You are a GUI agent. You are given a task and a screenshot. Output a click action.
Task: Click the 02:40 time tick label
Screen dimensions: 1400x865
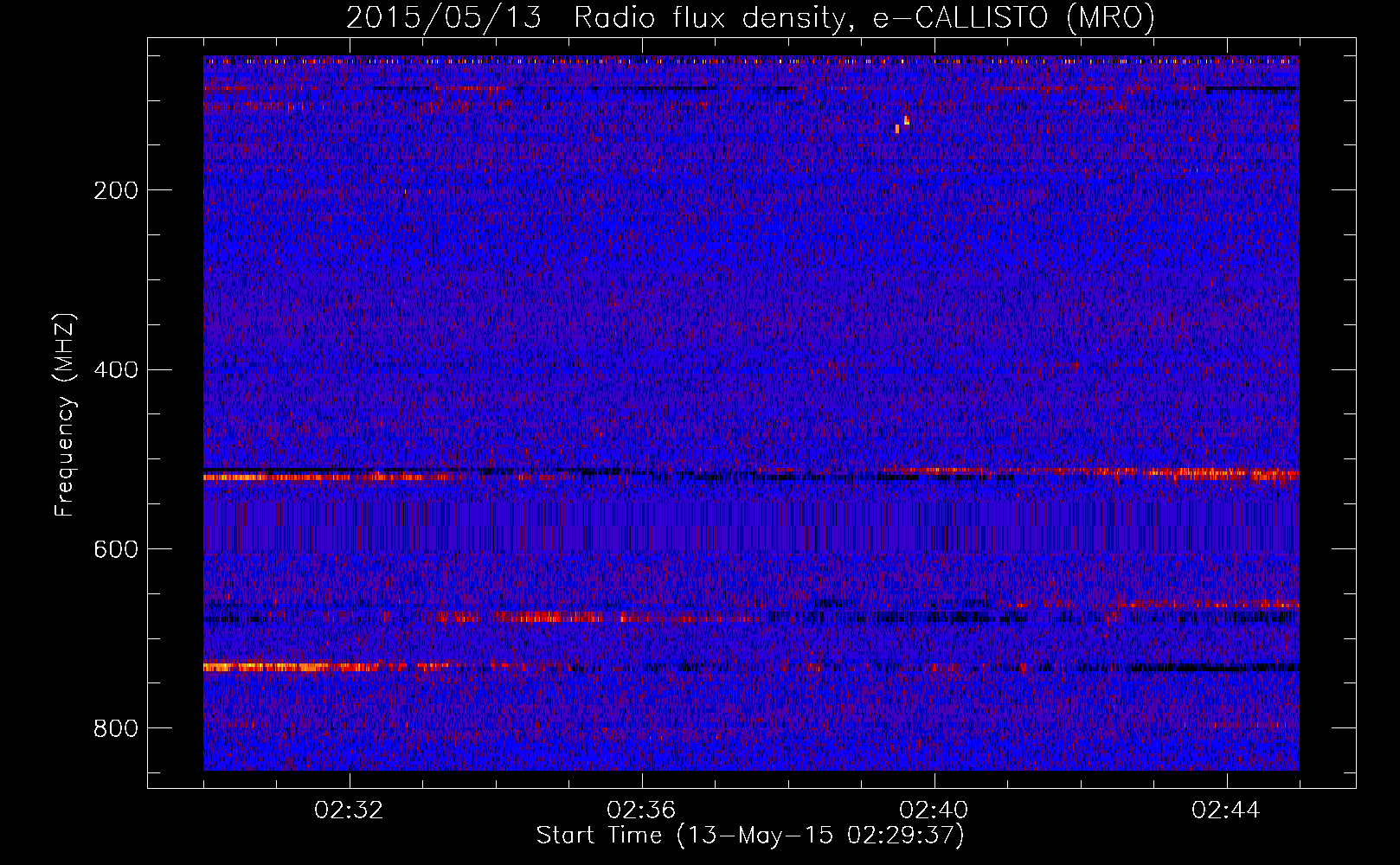pyautogui.click(x=934, y=811)
